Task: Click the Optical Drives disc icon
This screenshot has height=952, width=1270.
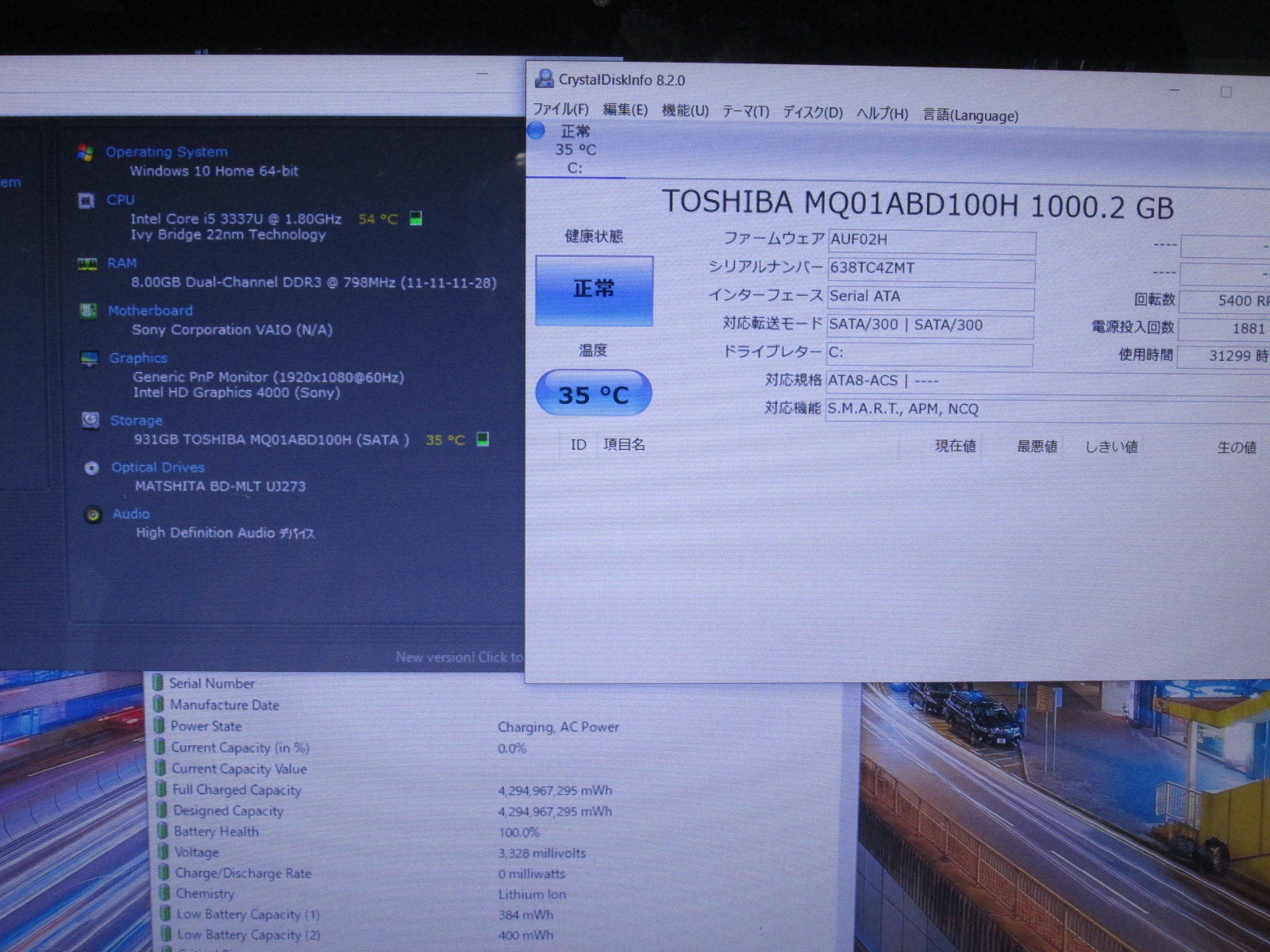Action: pyautogui.click(x=91, y=468)
